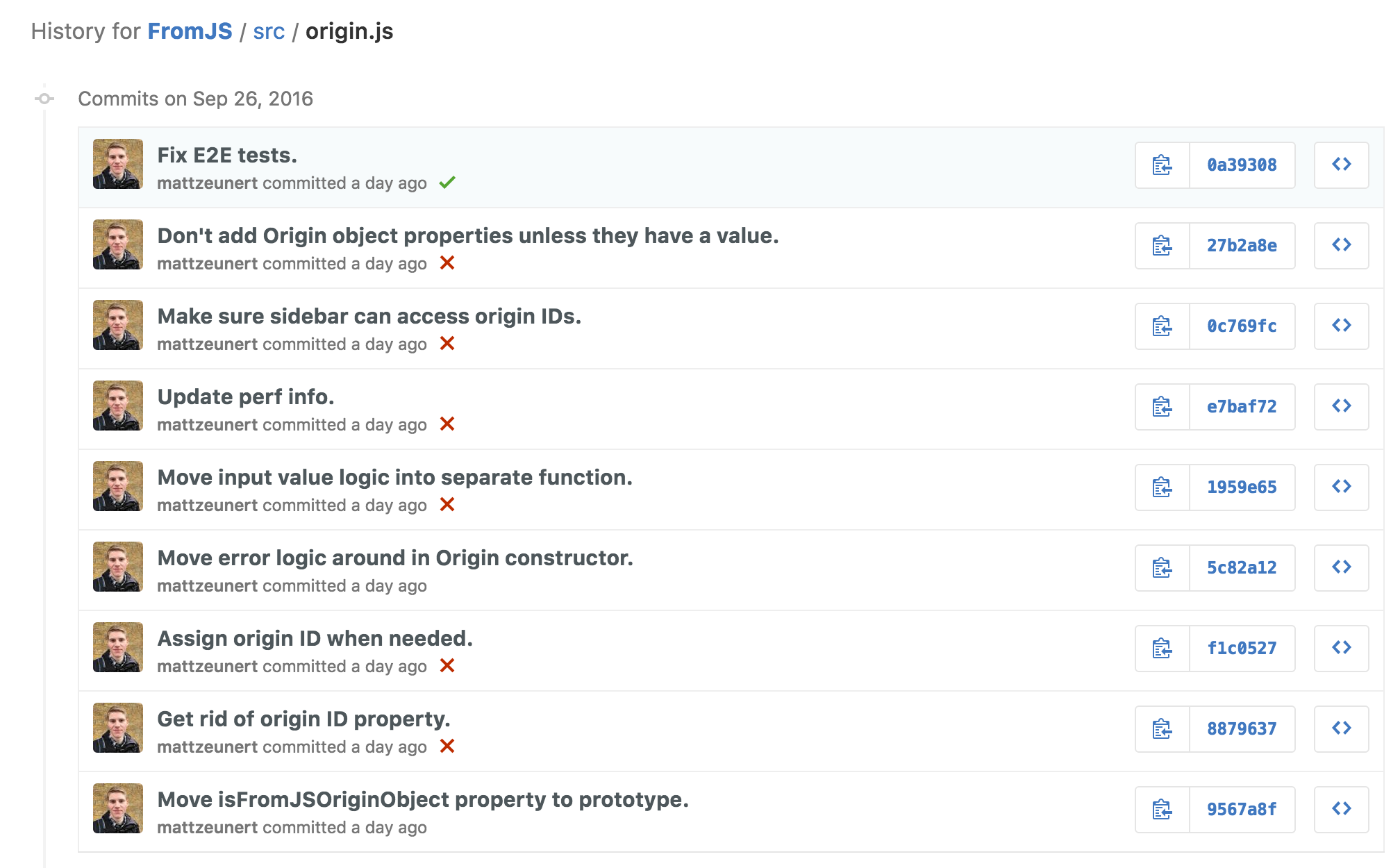Copy full SHA for commit e7baf72

(x=1162, y=407)
